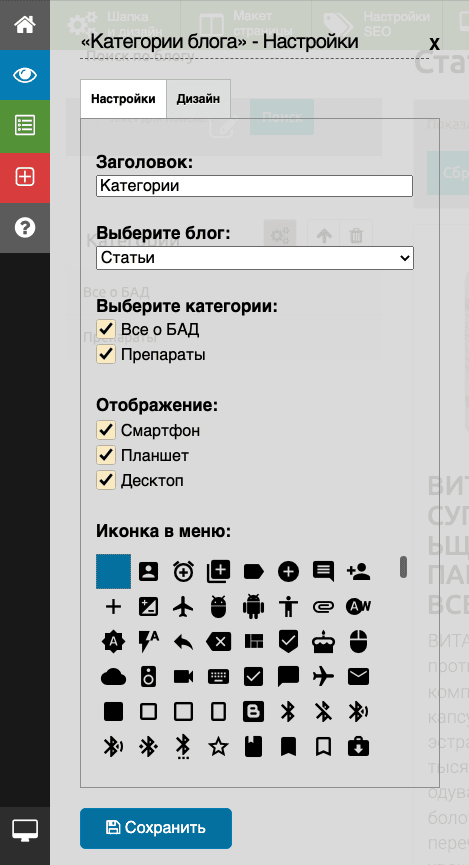Click the desktop monitor icon at bottom of sidebar
This screenshot has height=865, width=469.
pos(25,830)
